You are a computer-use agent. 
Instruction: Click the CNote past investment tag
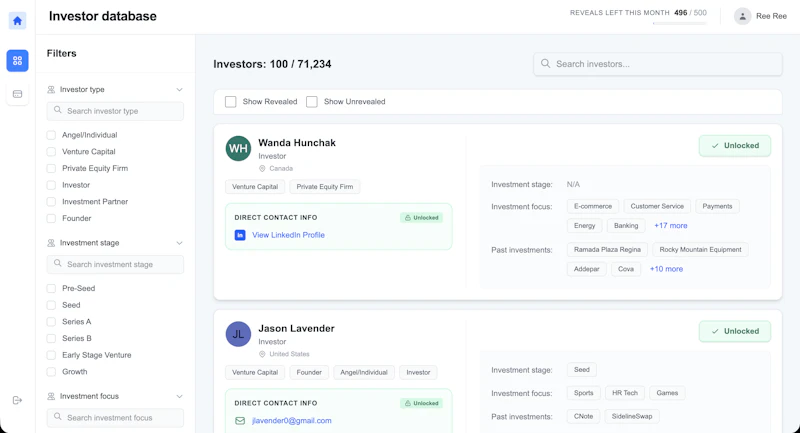tap(583, 416)
